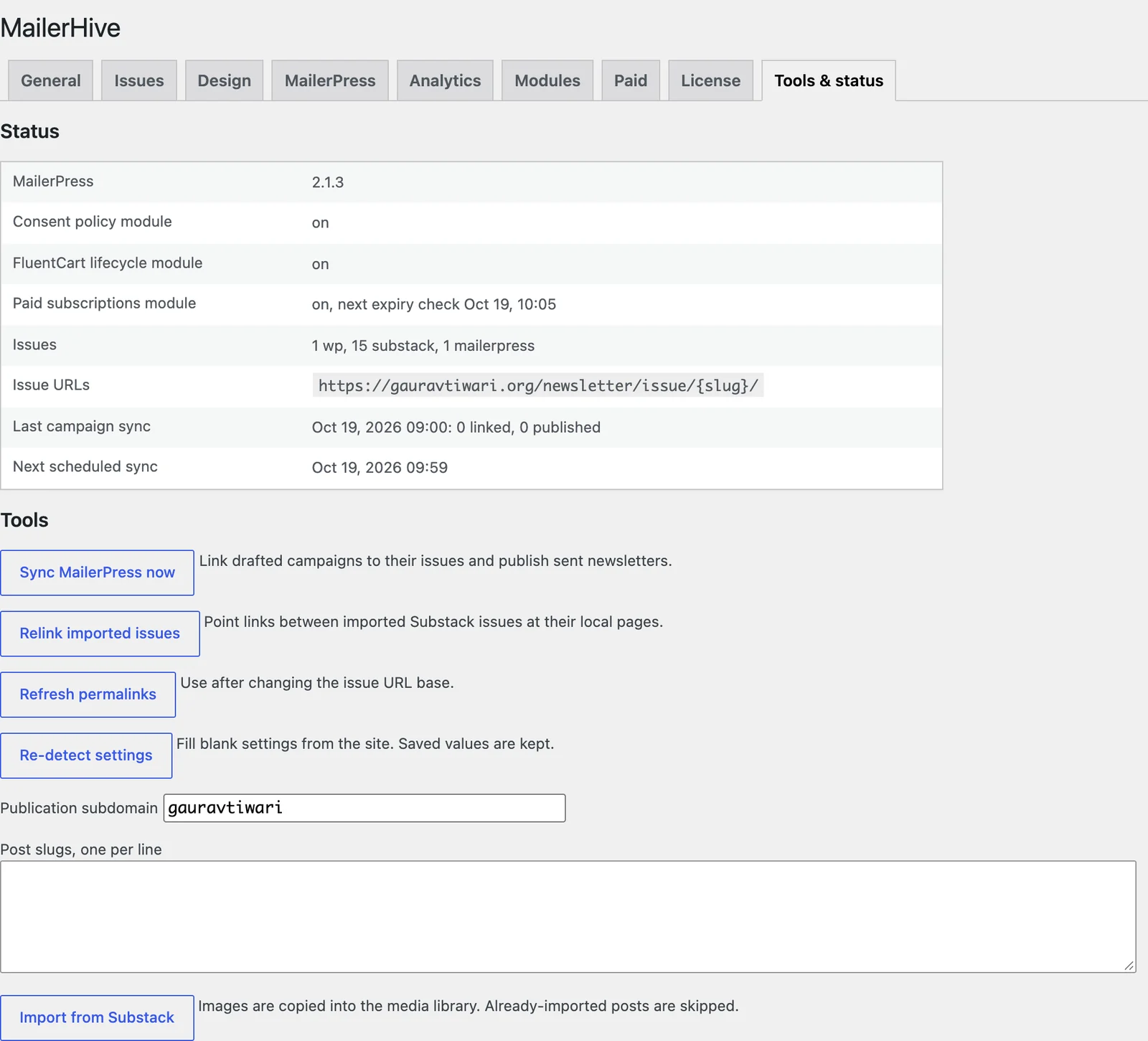
Task: Go to the MailerPress tab
Action: [330, 80]
